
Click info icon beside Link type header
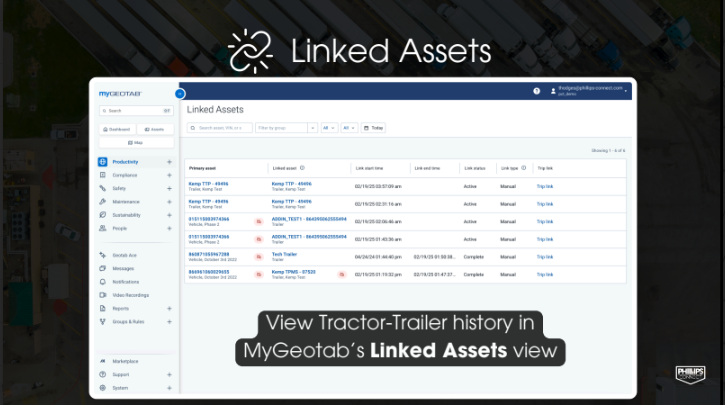[523, 168]
